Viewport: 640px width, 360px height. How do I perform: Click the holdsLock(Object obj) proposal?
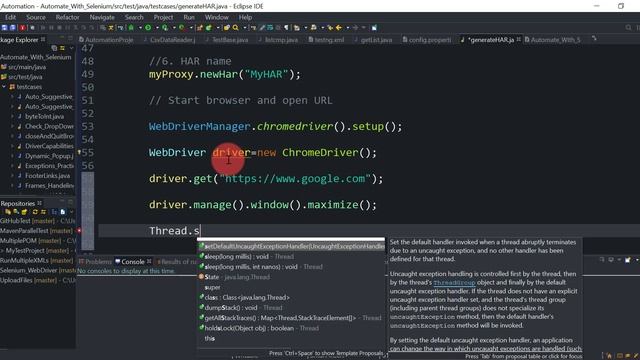(291, 328)
